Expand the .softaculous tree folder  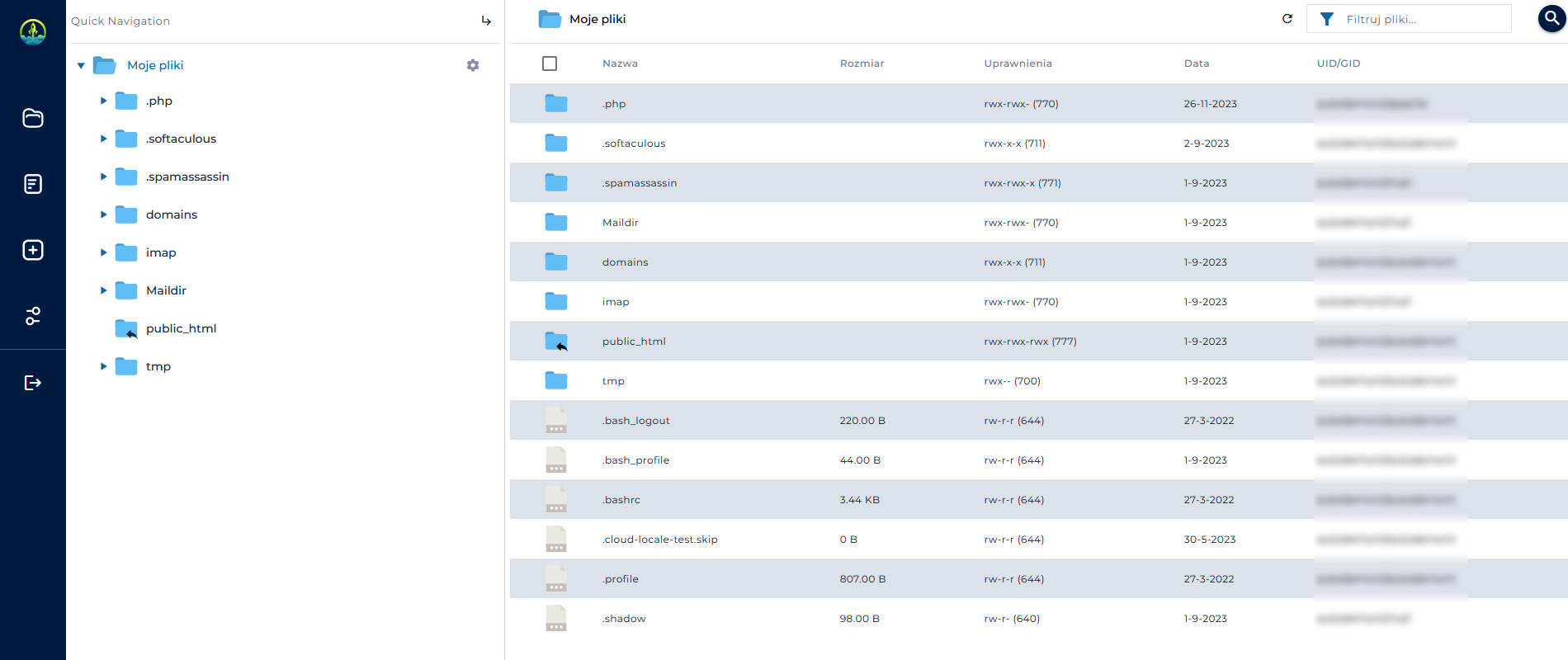point(103,139)
